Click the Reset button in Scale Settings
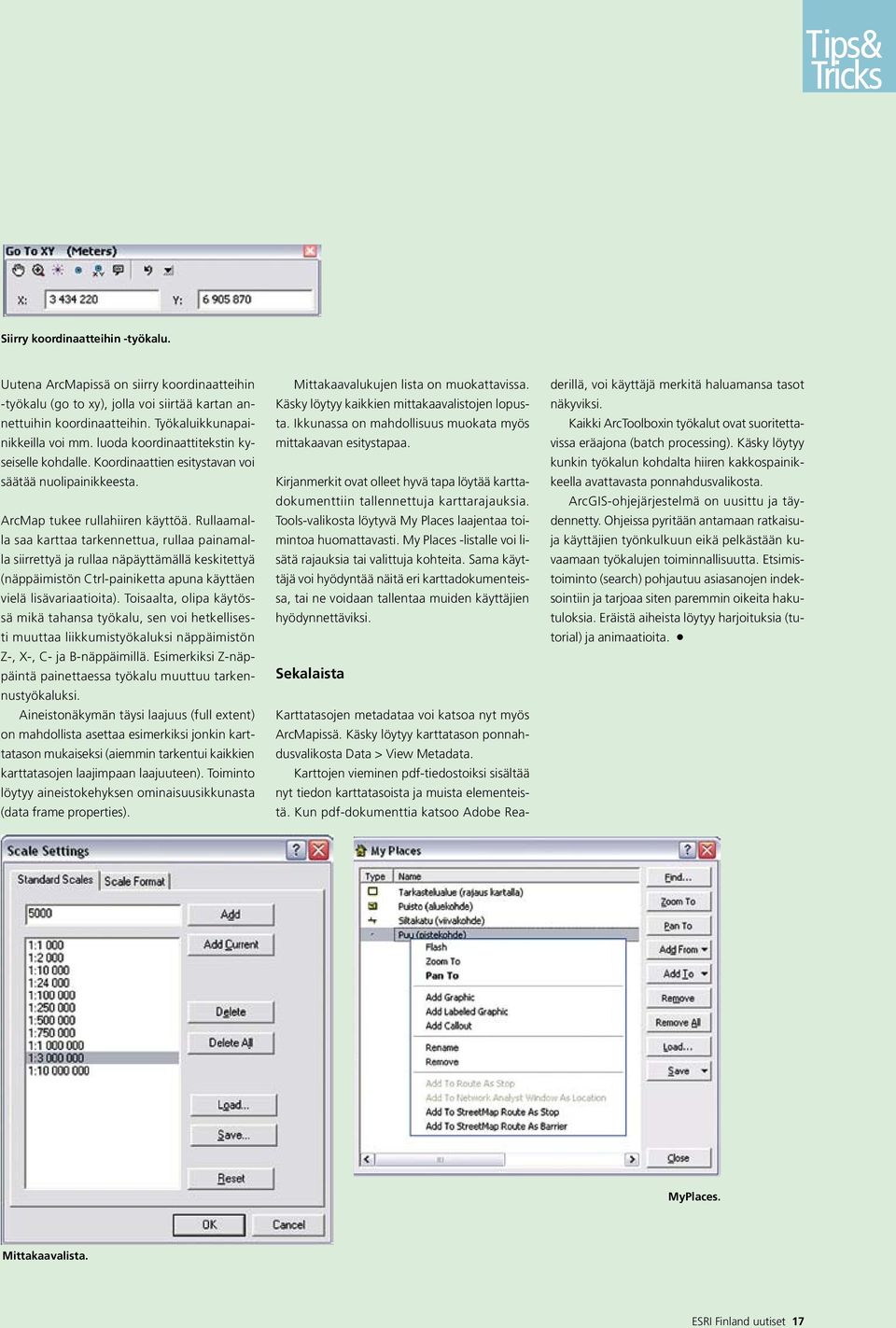 pyautogui.click(x=231, y=1179)
